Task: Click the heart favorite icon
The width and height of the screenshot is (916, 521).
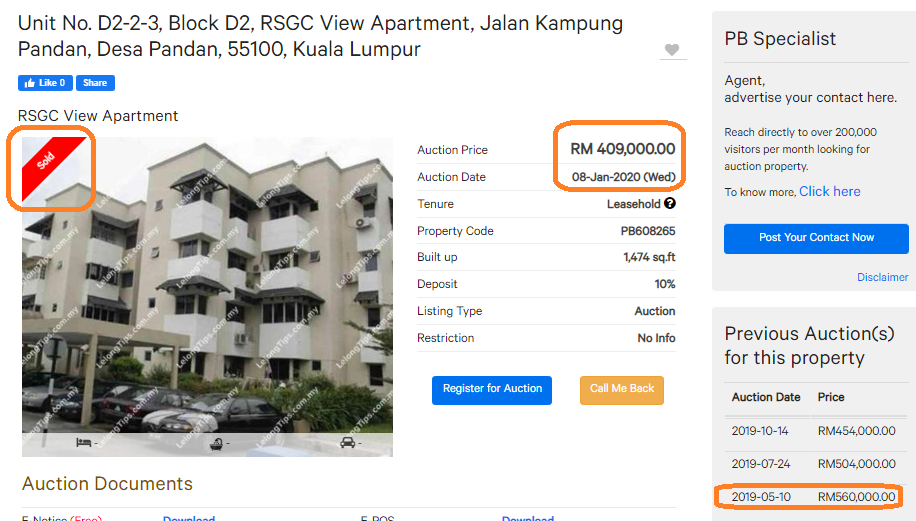Action: click(672, 50)
